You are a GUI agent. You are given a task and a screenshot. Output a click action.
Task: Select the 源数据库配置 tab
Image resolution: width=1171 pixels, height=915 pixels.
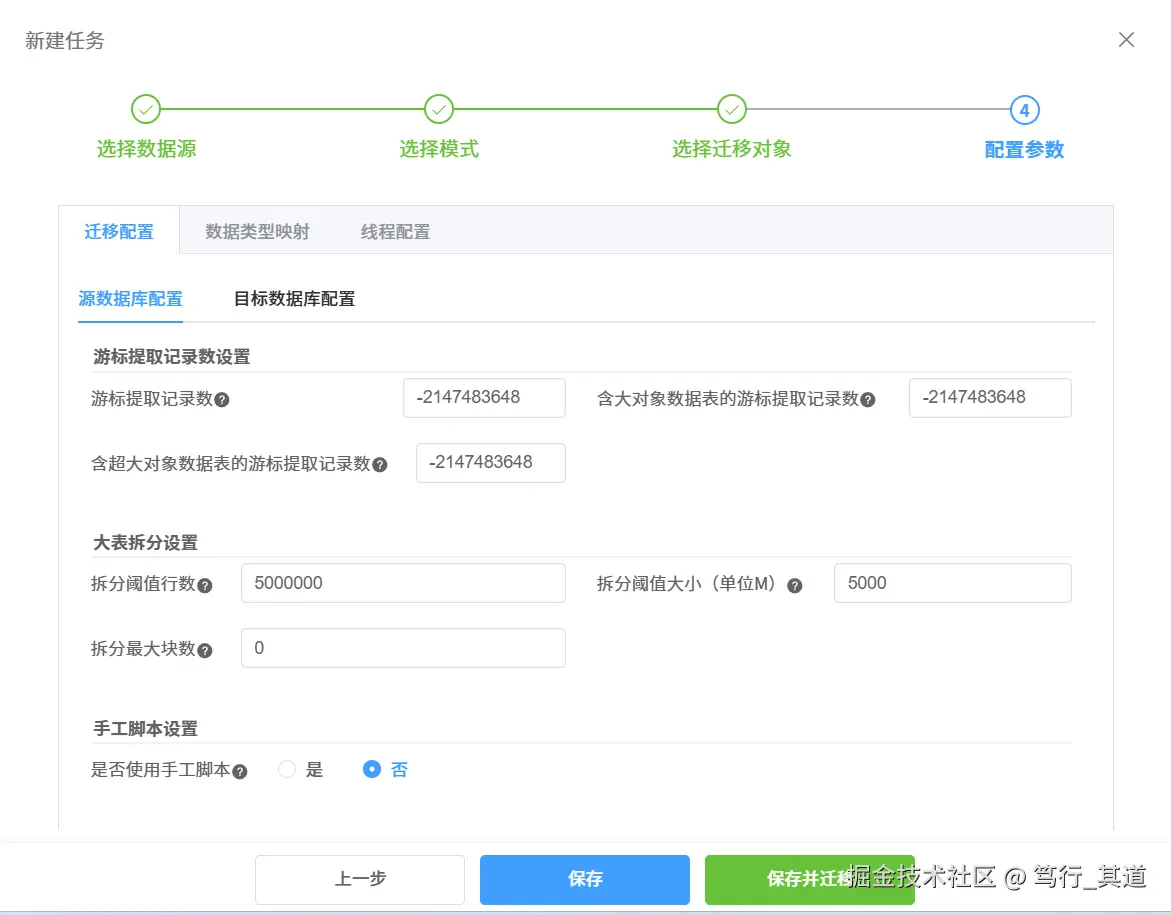[x=130, y=298]
